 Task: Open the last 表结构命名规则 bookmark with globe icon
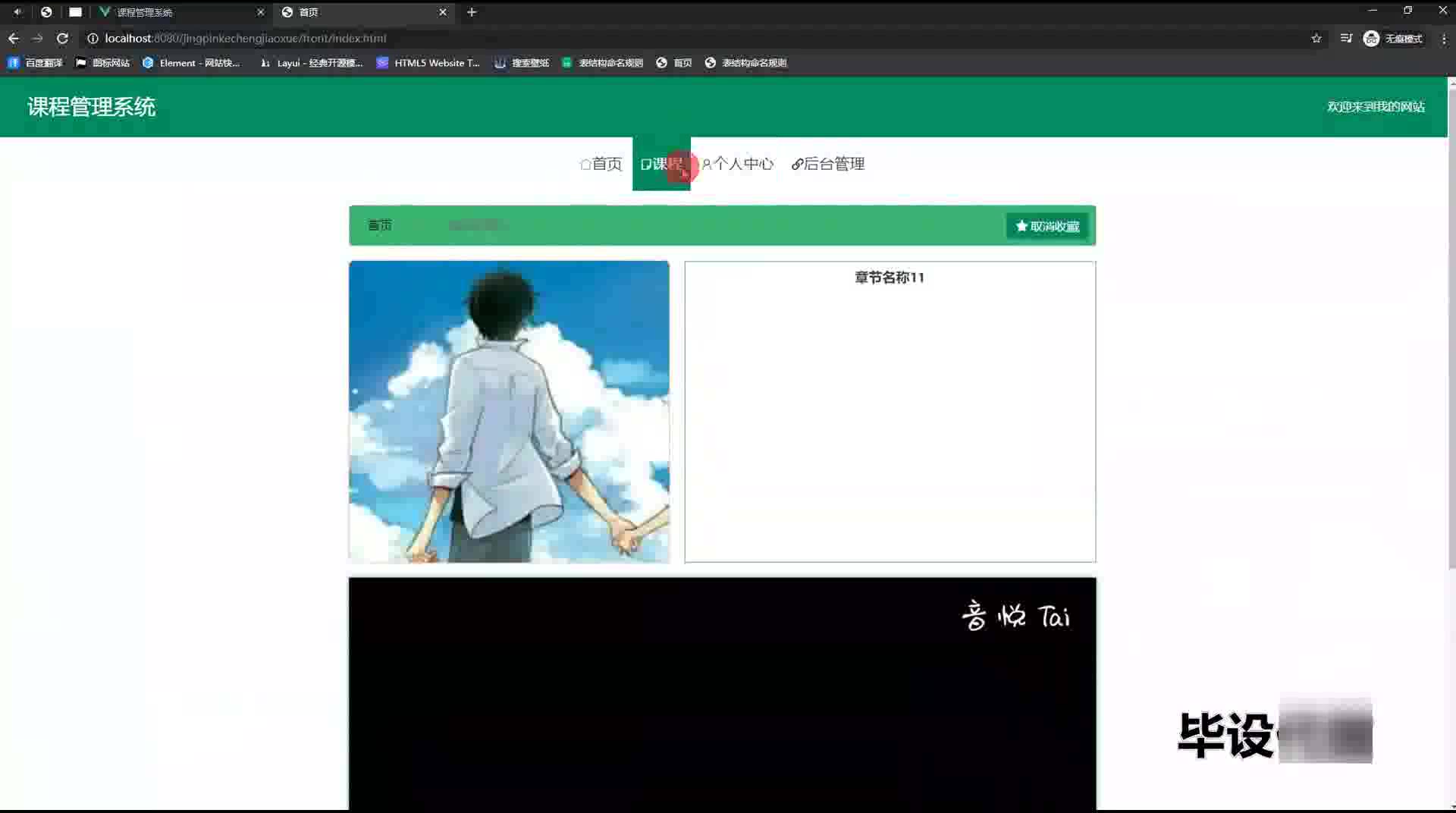click(x=746, y=63)
